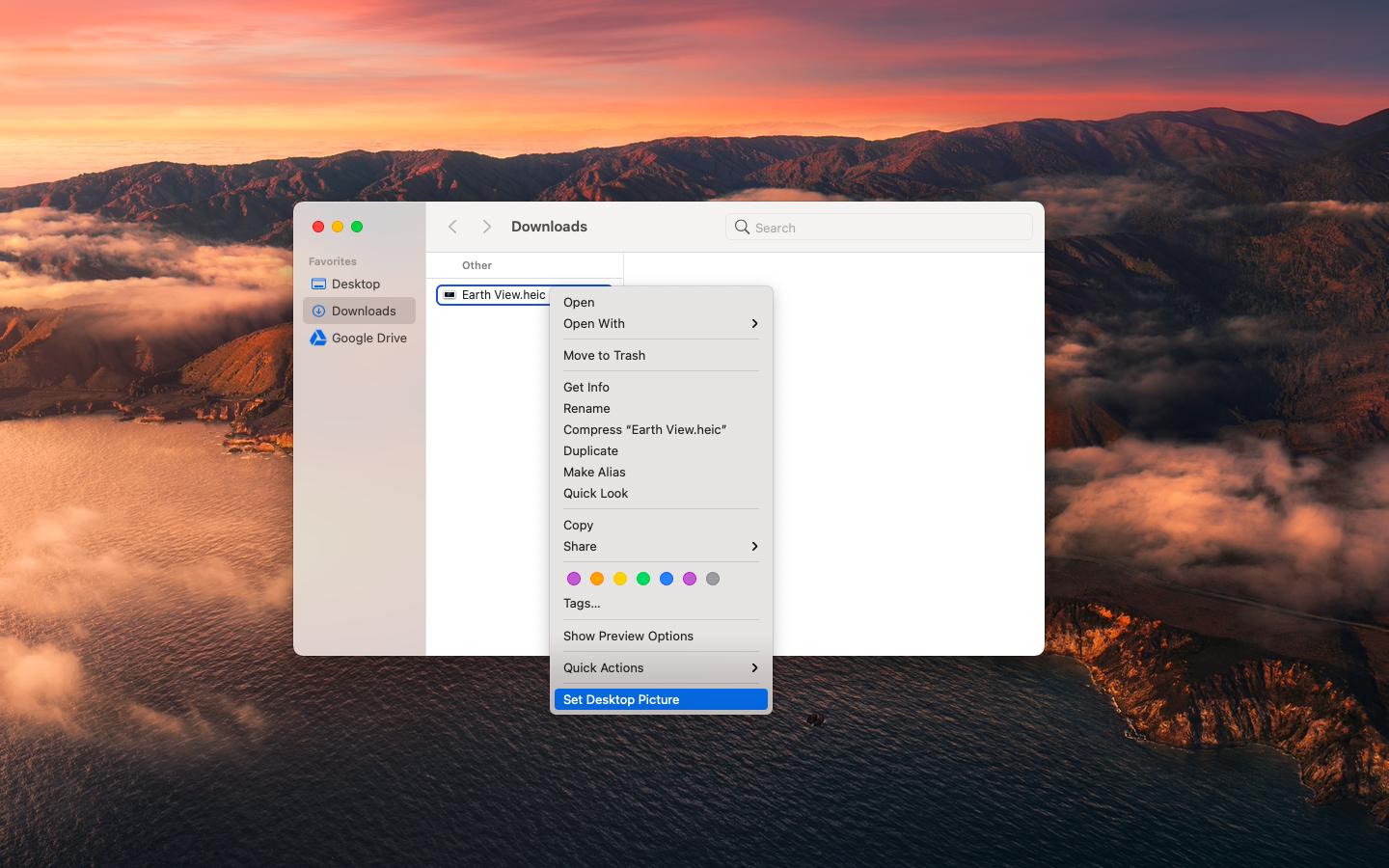
Task: Click the Downloads window title
Action: 549,227
